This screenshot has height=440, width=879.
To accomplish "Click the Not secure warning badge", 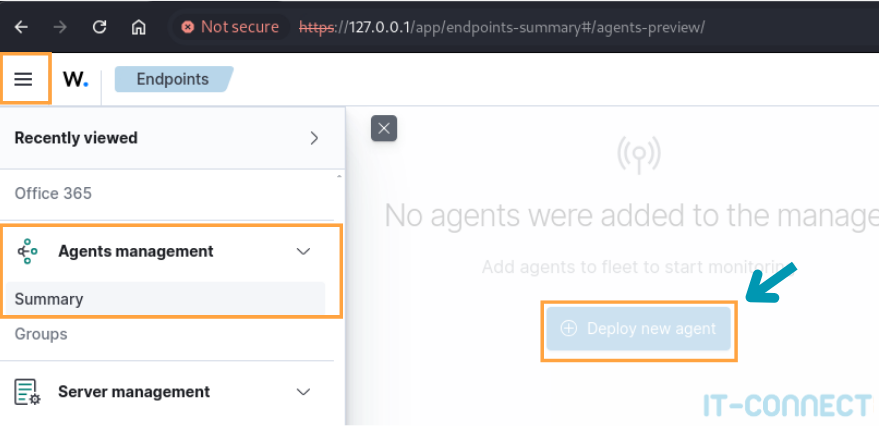I will click(x=229, y=27).
